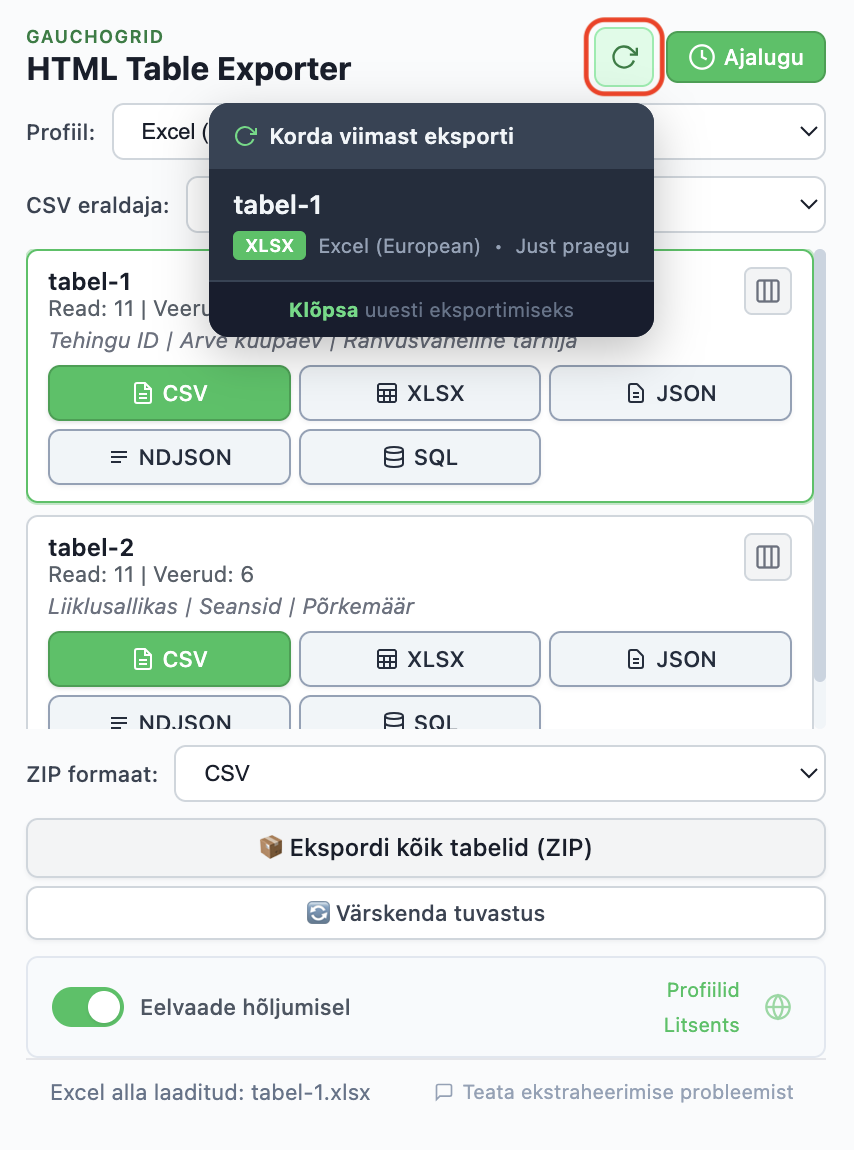Export tabel-1 as NDJSON
This screenshot has width=854, height=1150.
pyautogui.click(x=170, y=457)
